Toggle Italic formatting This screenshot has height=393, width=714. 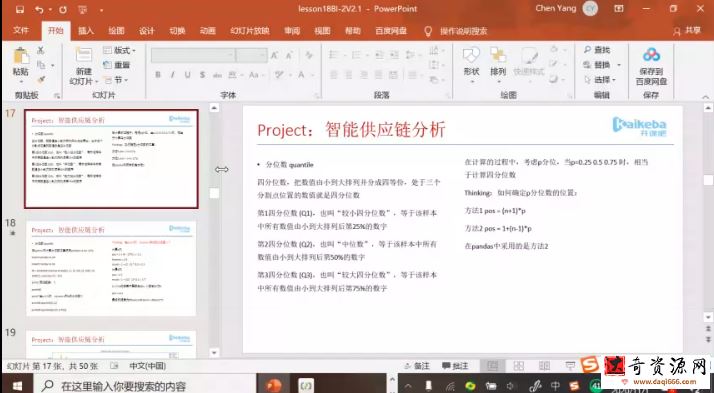click(173, 75)
